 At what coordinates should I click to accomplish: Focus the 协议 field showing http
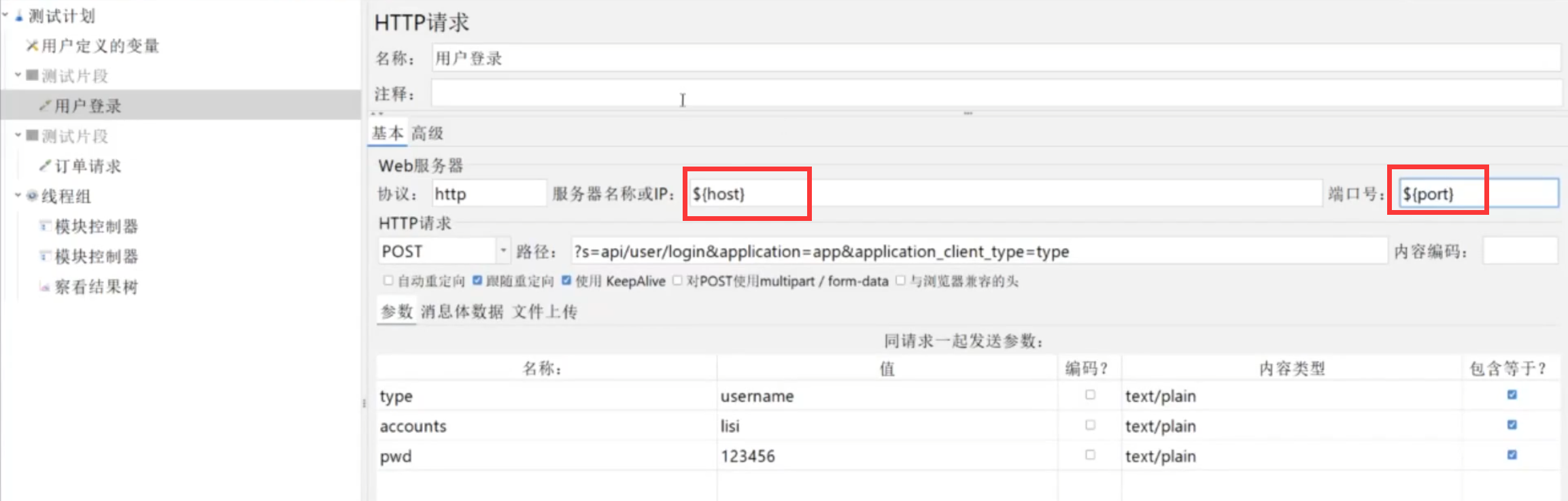pyautogui.click(x=489, y=194)
